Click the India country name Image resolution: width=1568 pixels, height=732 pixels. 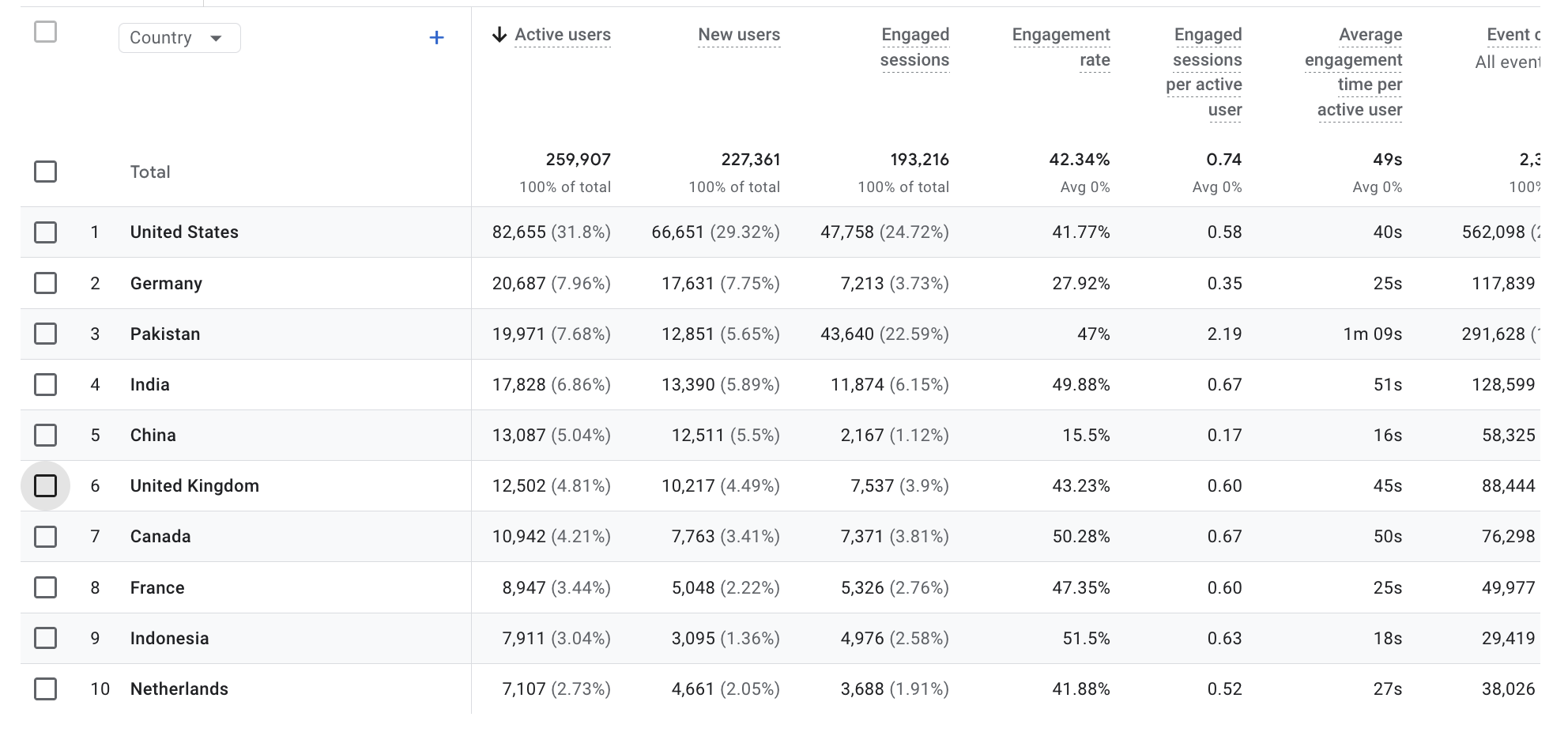click(x=149, y=384)
